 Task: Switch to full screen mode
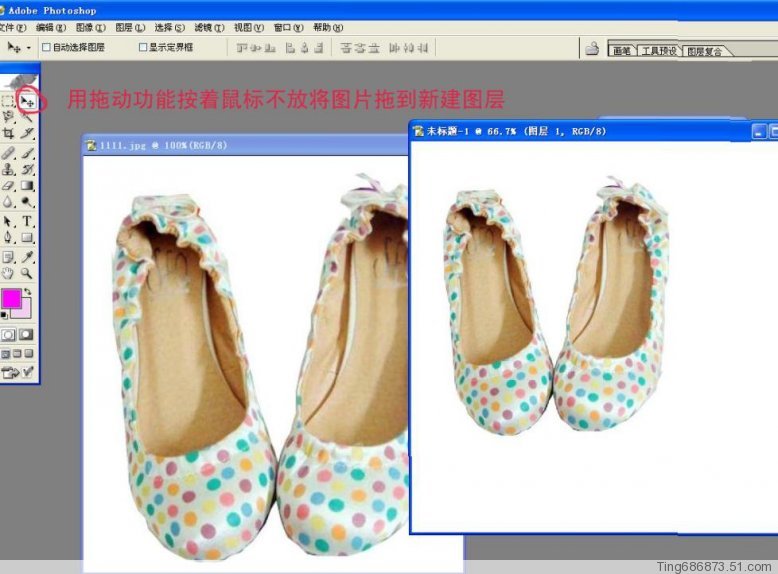[29, 354]
